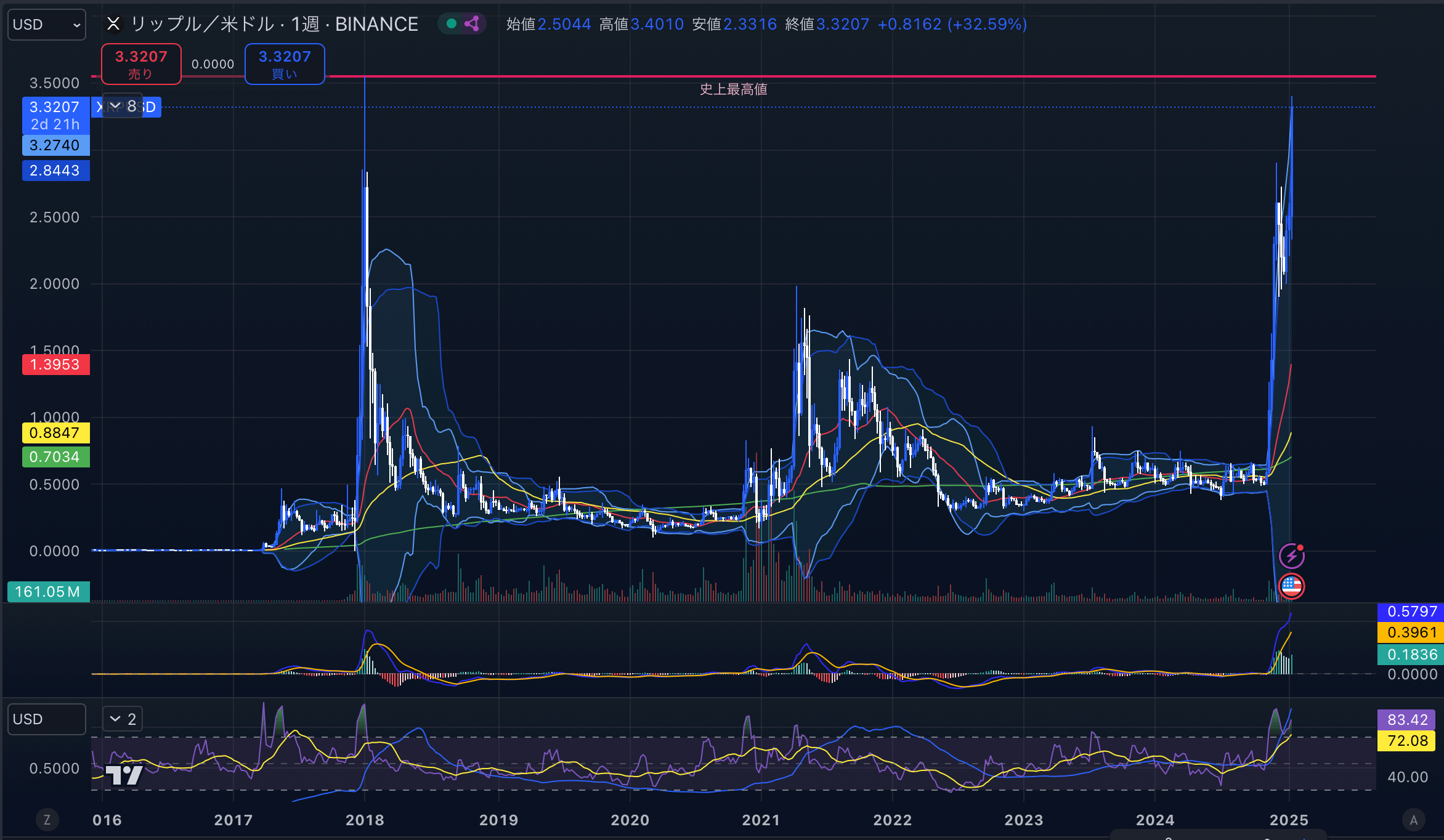
Task: Click the 2023 time axis label
Action: (x=1024, y=820)
